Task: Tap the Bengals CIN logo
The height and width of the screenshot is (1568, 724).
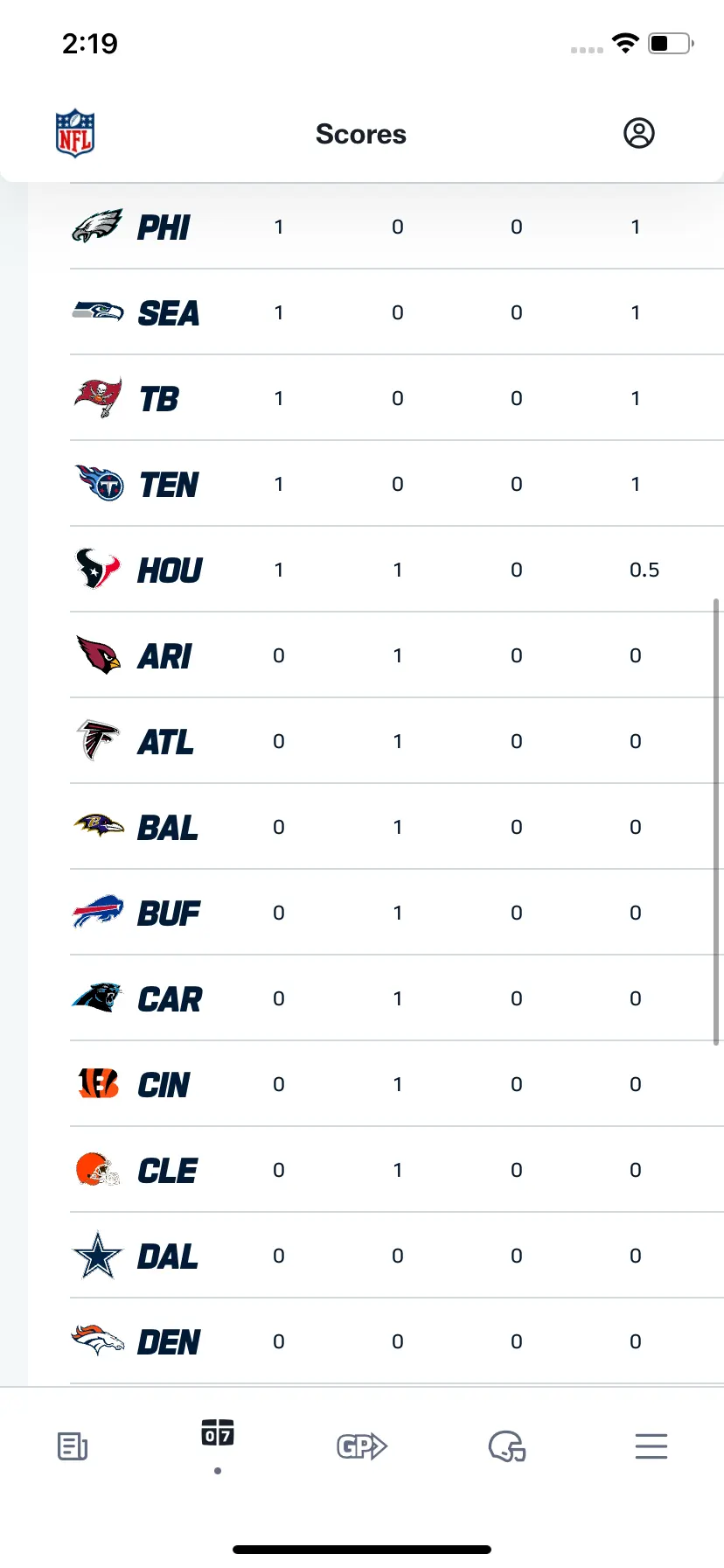Action: 99,1083
